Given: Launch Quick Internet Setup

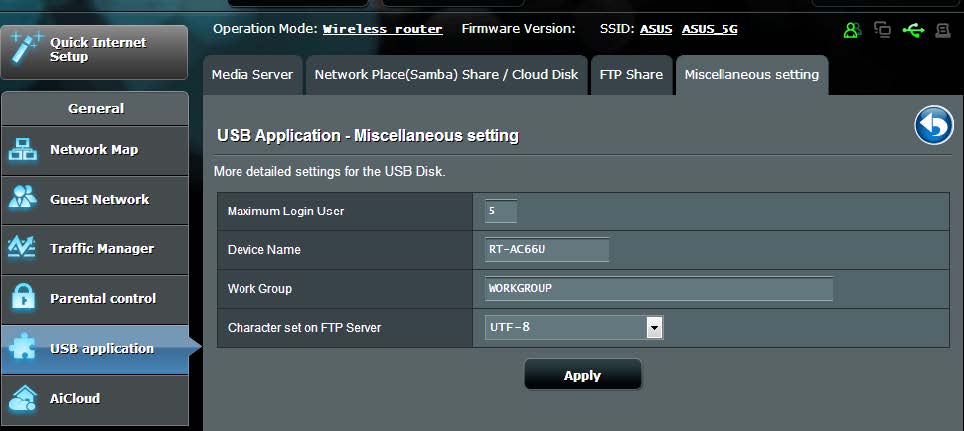Looking at the screenshot, I should click(95, 51).
